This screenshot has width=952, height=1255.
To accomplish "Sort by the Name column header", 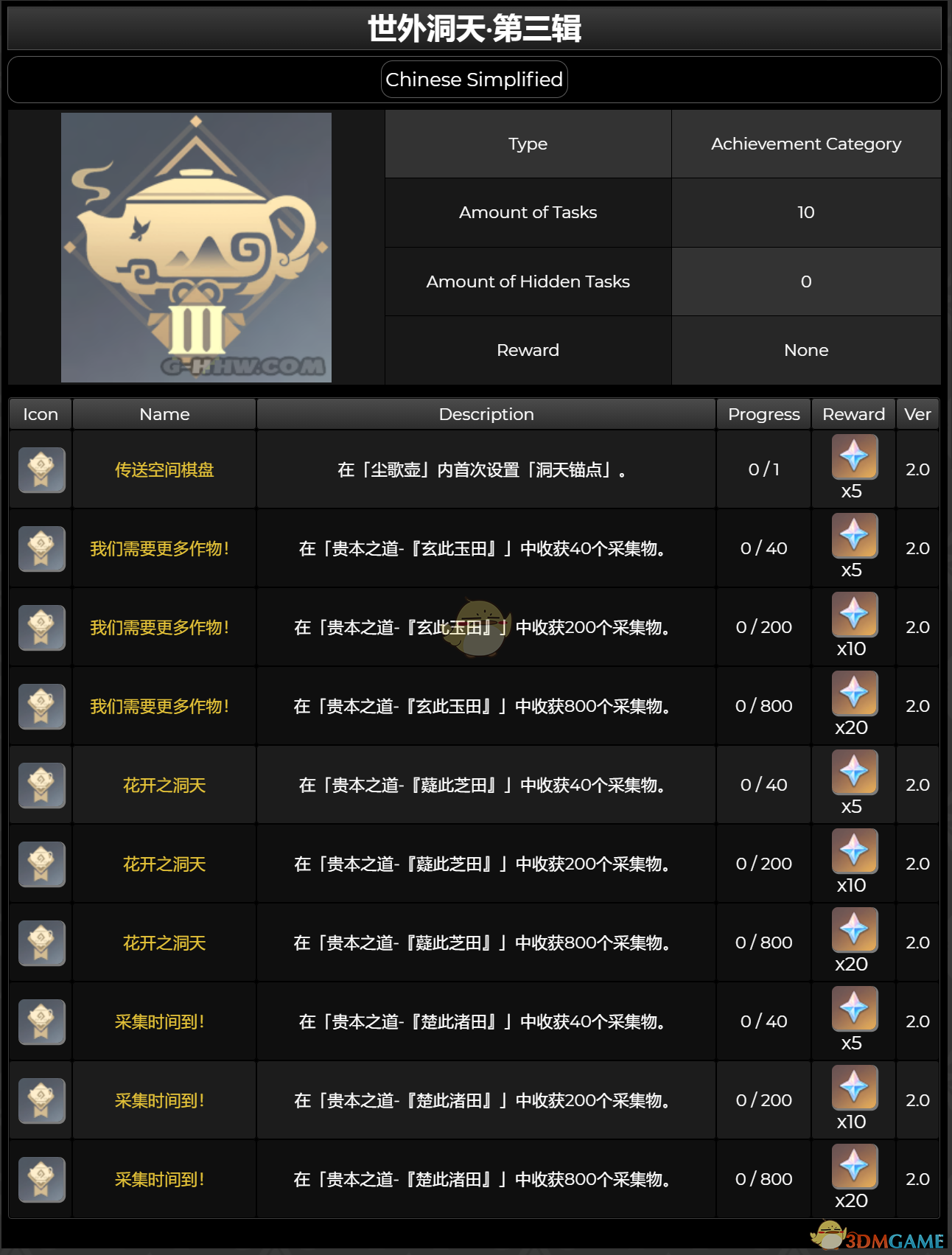I will (x=164, y=414).
